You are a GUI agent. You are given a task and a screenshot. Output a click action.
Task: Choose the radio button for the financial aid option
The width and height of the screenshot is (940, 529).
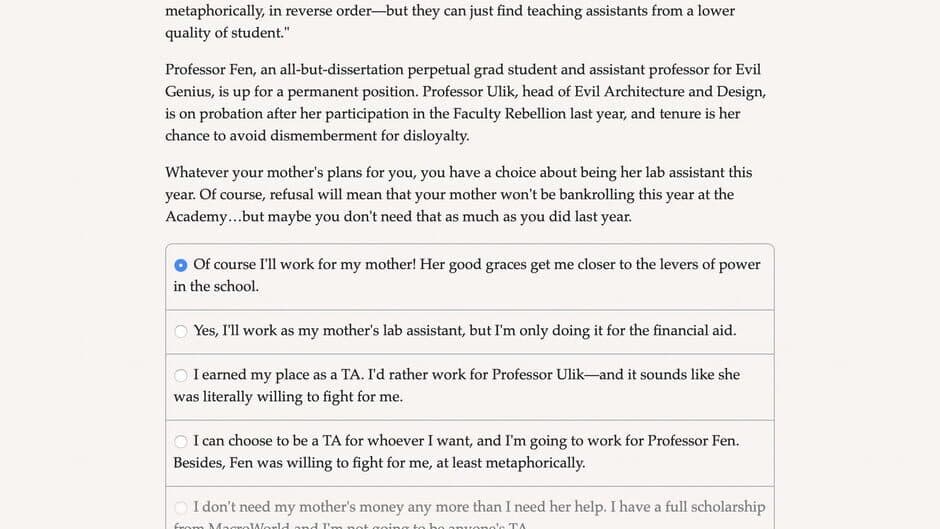tap(180, 331)
